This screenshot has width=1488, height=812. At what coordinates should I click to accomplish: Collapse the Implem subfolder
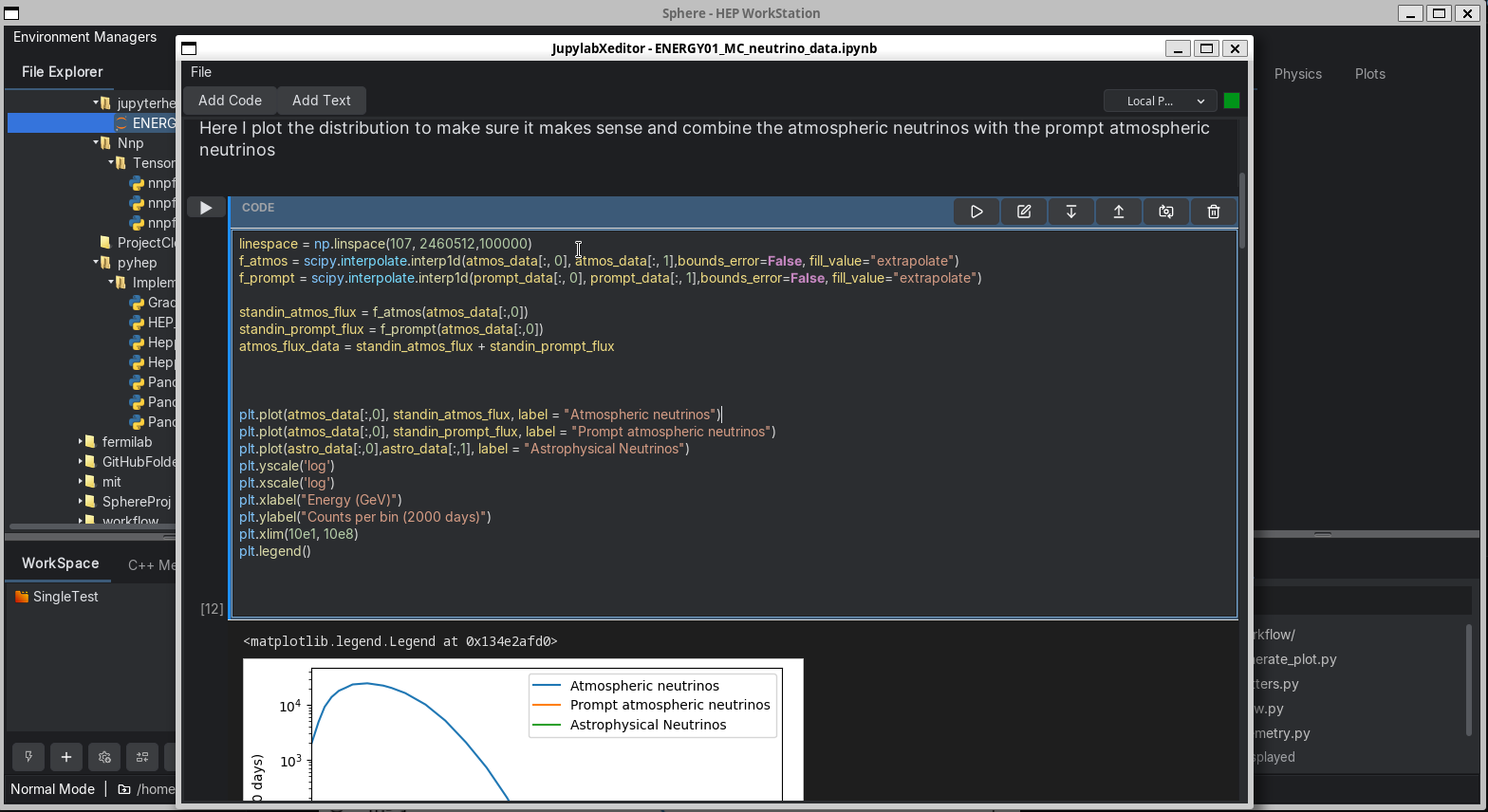pos(111,283)
